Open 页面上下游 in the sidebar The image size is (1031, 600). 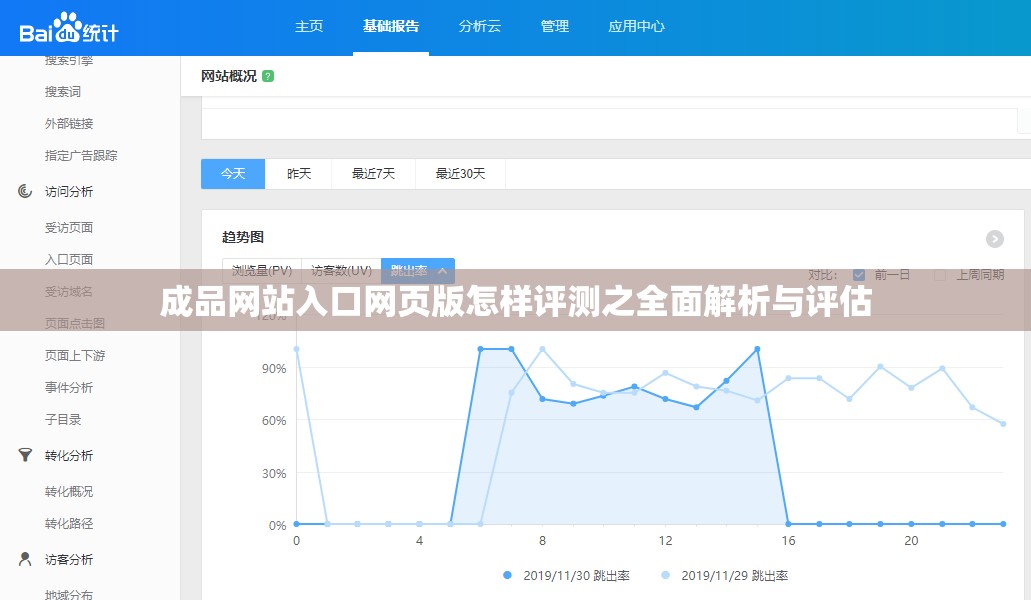75,356
